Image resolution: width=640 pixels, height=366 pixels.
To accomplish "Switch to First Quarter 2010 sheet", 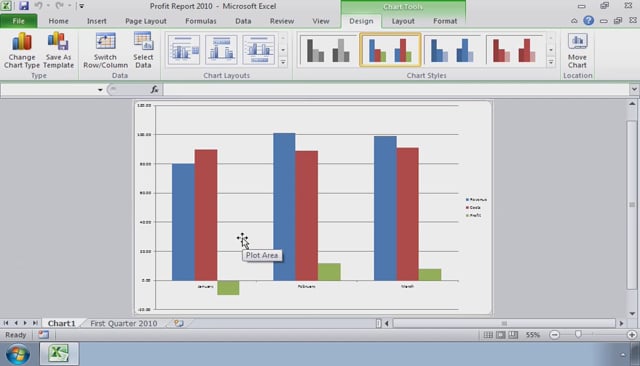I will tap(124, 323).
